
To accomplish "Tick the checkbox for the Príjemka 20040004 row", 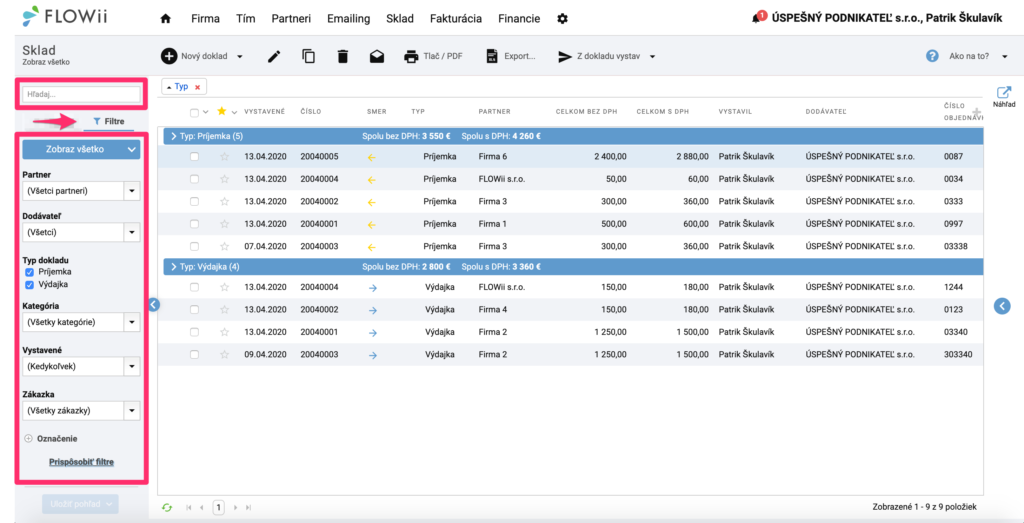I will (194, 179).
